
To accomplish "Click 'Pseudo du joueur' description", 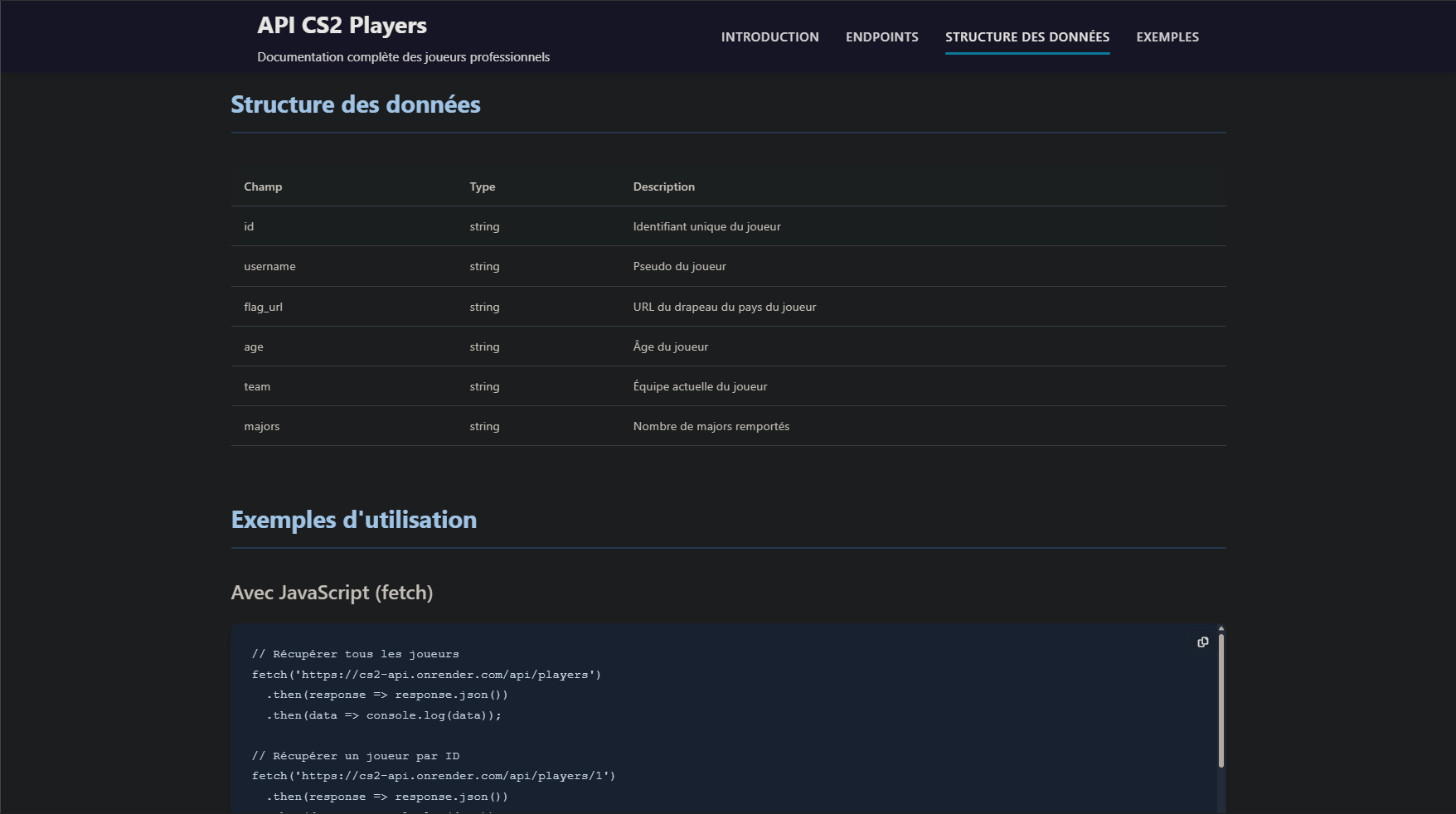I will tap(679, 266).
